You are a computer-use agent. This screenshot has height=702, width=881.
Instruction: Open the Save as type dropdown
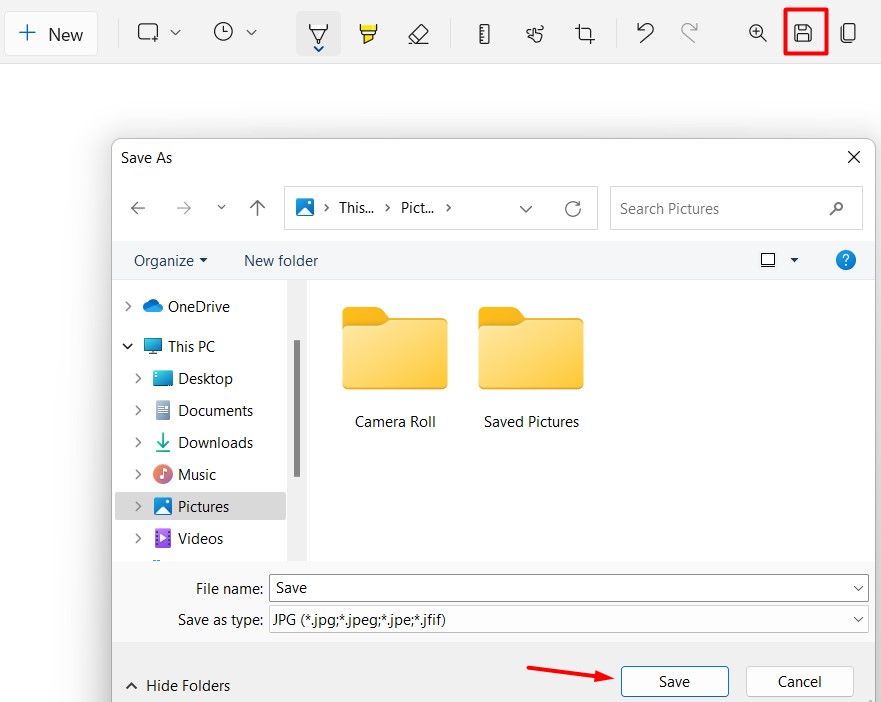[x=568, y=620]
